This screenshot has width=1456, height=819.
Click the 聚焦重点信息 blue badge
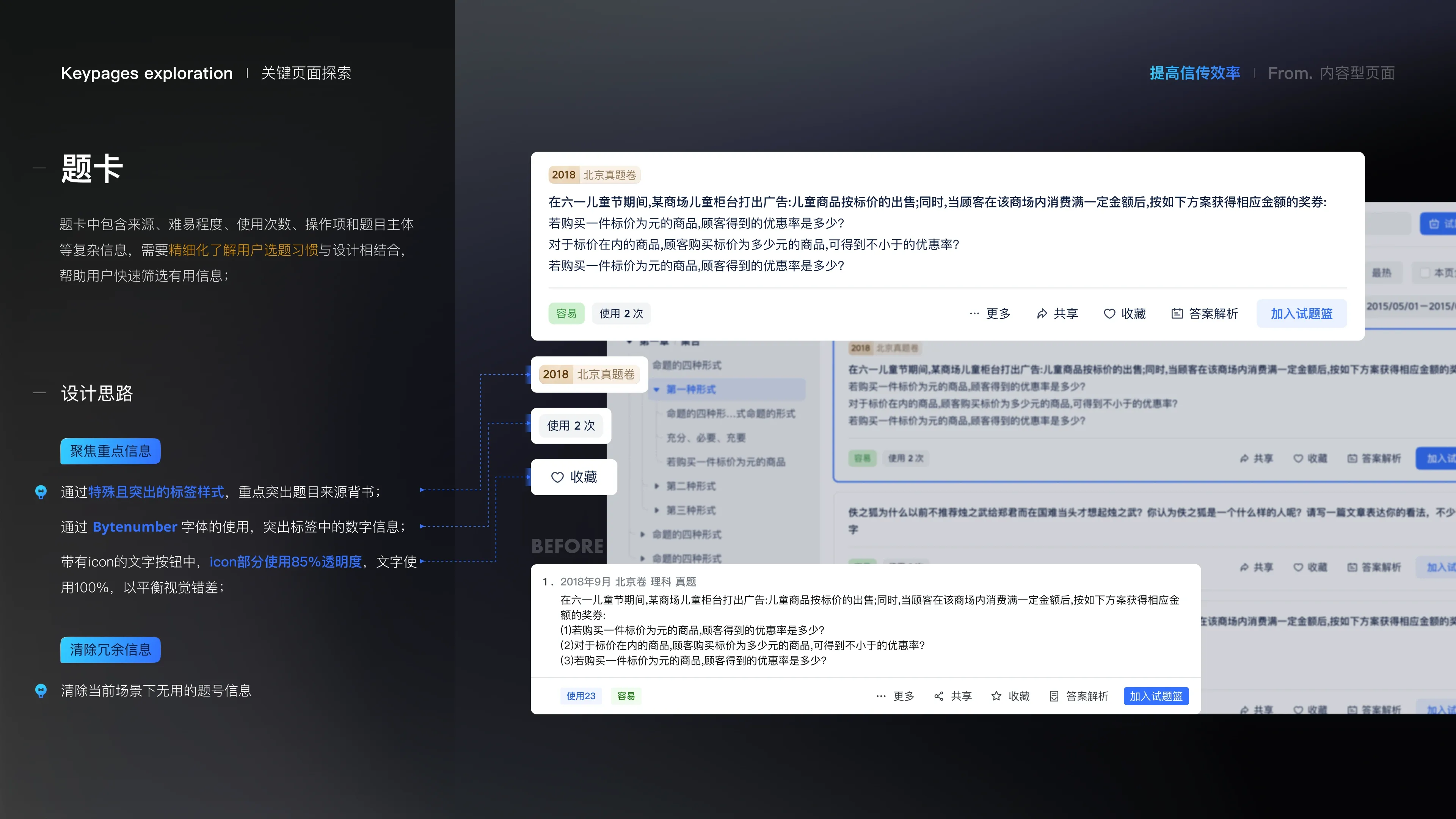point(110,451)
